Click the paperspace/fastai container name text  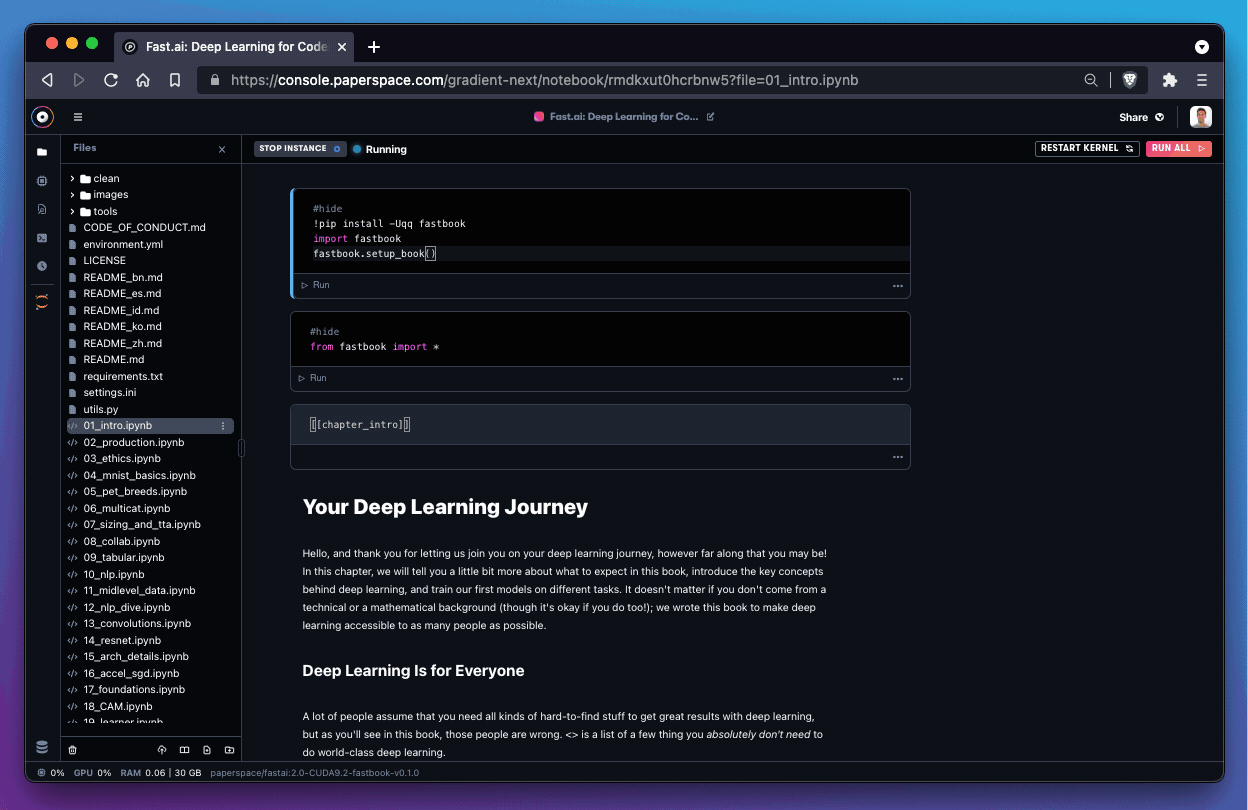click(314, 773)
